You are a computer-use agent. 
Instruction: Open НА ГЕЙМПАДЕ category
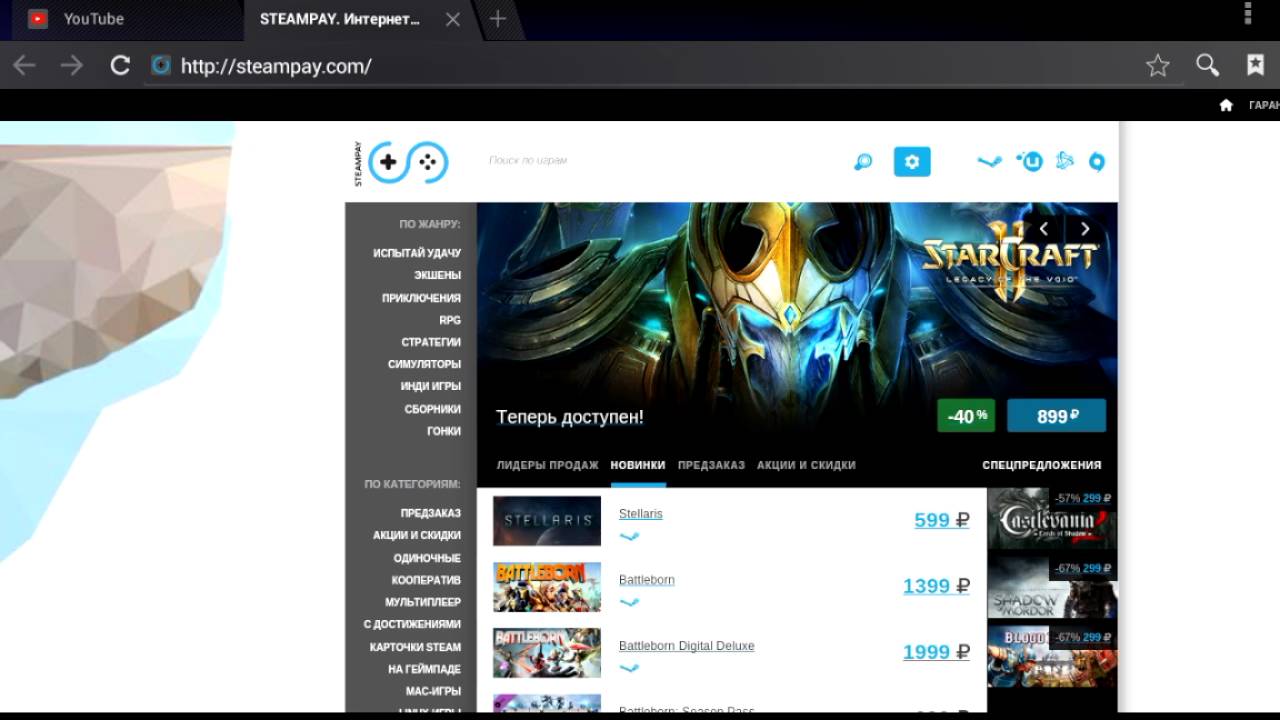[424, 669]
